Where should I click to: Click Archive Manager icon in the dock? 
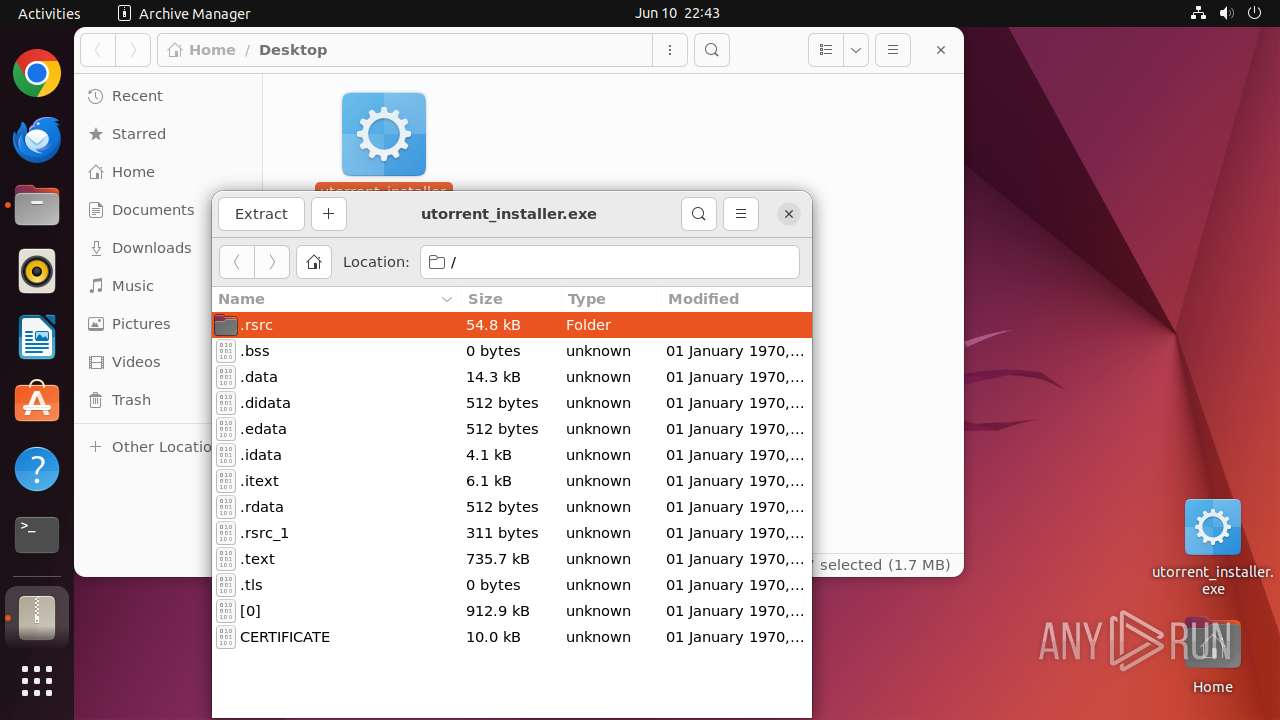[x=37, y=617]
